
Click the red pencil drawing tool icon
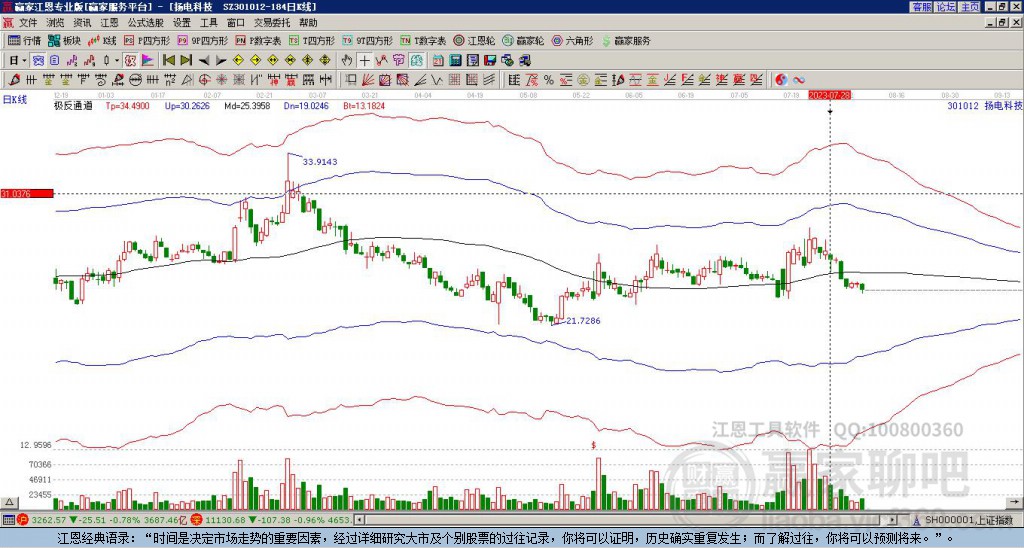(x=14, y=80)
